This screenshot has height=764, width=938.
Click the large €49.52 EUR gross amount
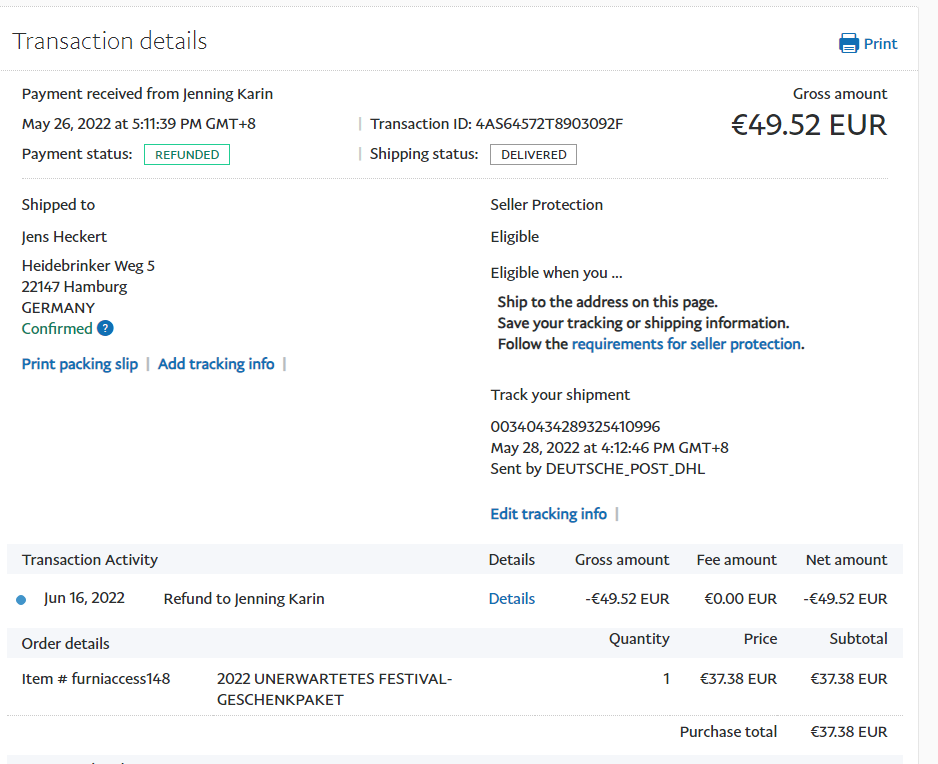coord(808,125)
